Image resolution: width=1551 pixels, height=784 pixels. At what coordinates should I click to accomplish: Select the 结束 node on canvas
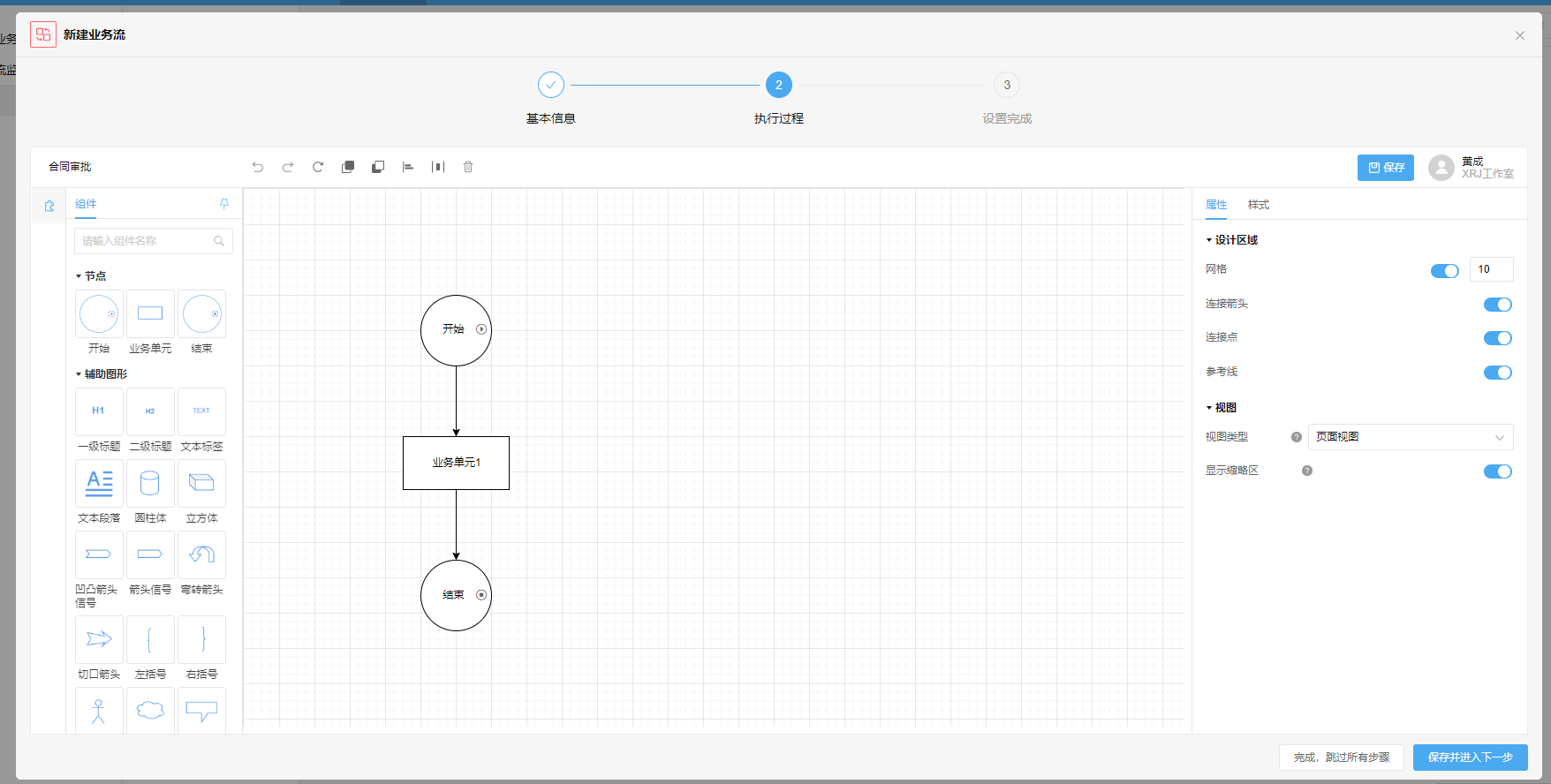tap(456, 596)
